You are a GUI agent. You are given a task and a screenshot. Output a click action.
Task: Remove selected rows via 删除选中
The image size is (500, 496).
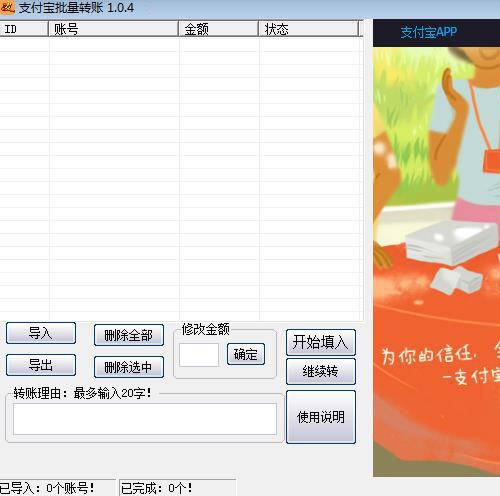tap(129, 367)
